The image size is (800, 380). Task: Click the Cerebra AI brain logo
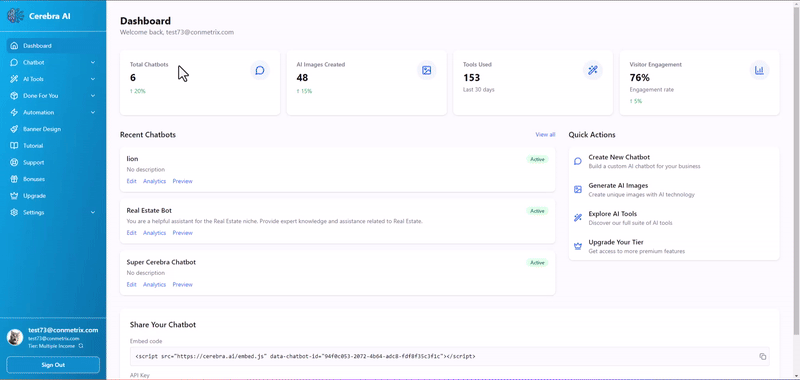coord(15,15)
